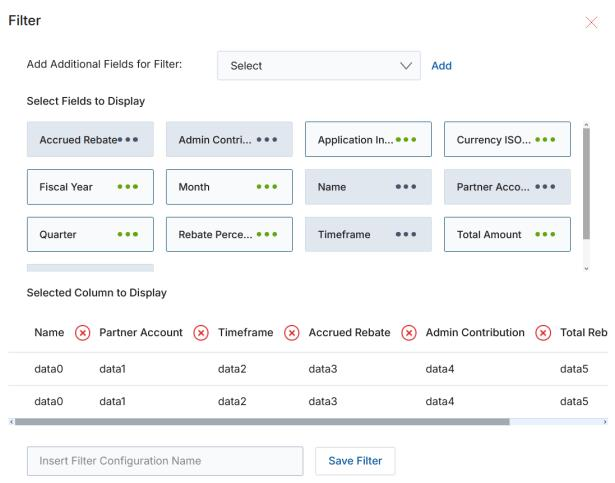Remove the Admin Contribution column
Viewport: 615px width, 483px height.
543,333
